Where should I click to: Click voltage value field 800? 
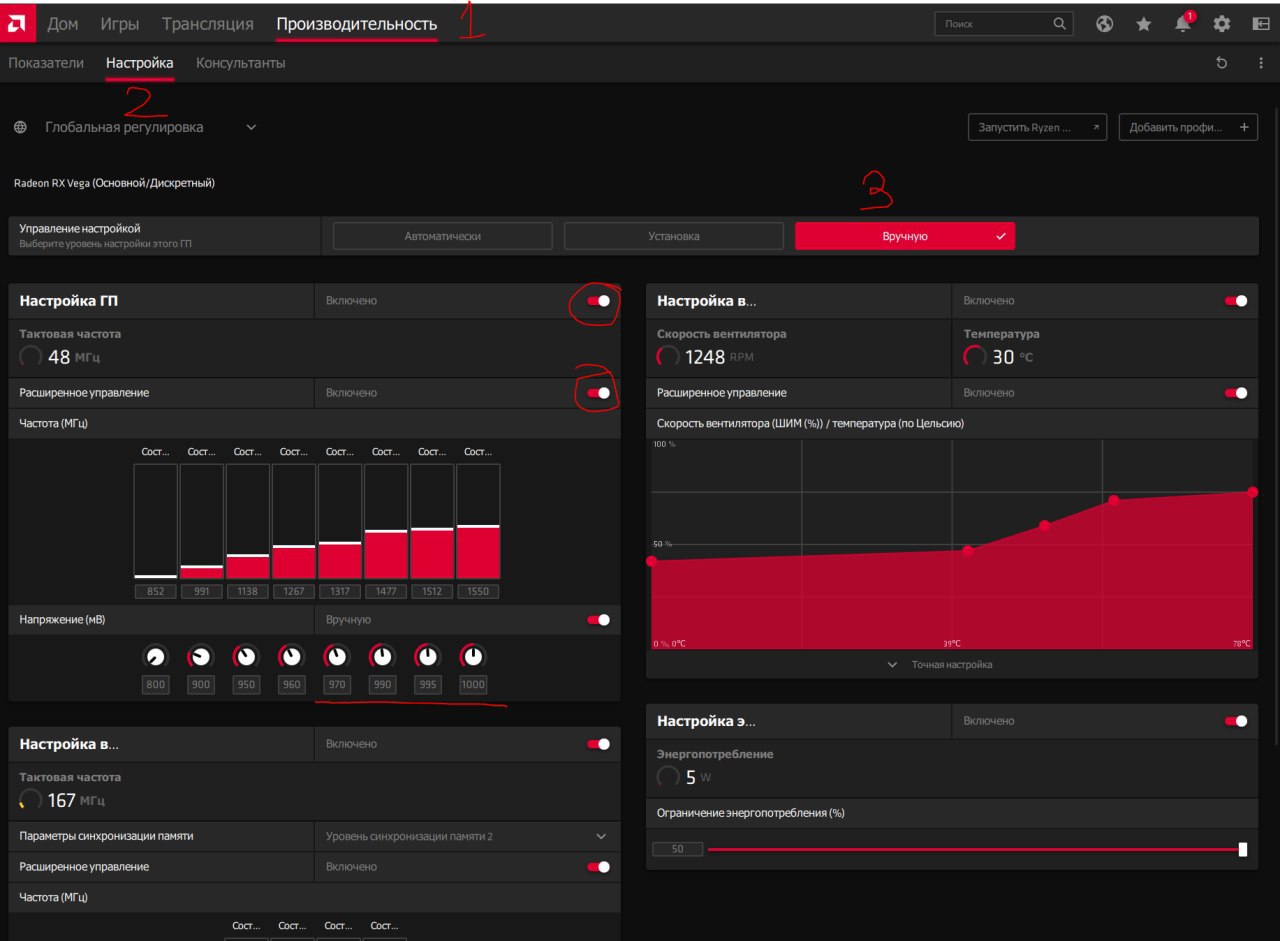coord(155,685)
